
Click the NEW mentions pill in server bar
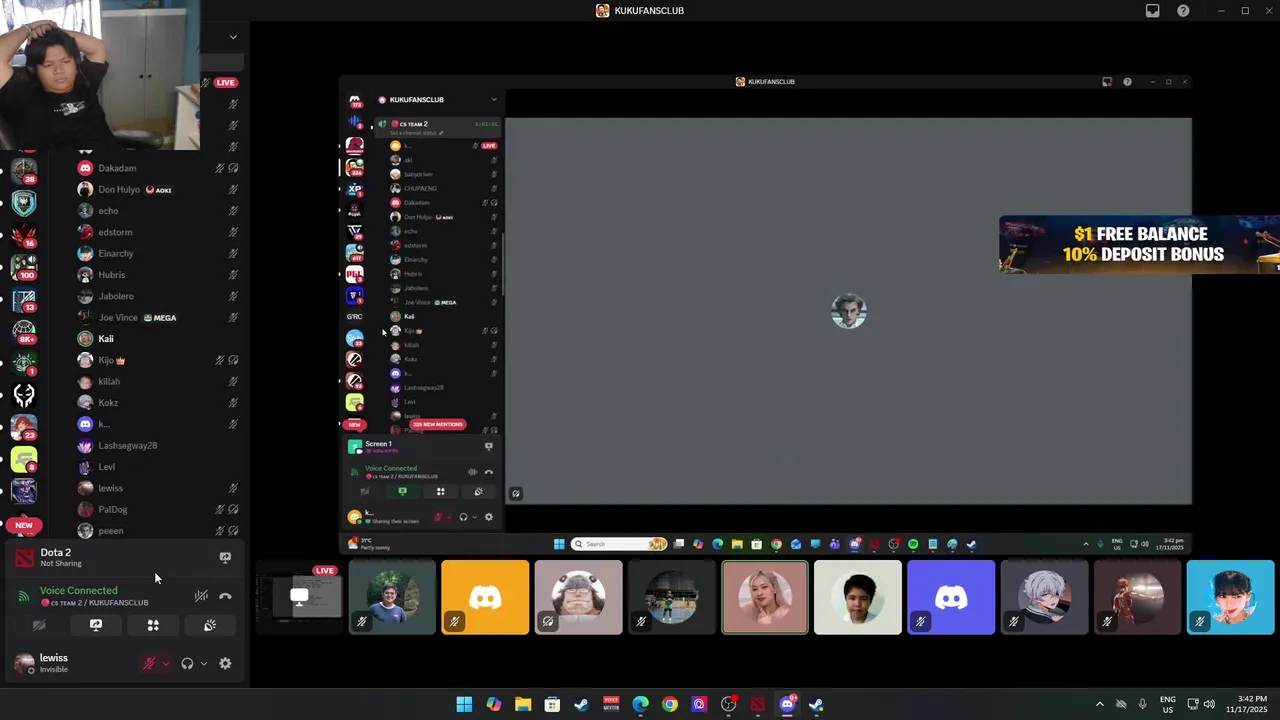(24, 525)
